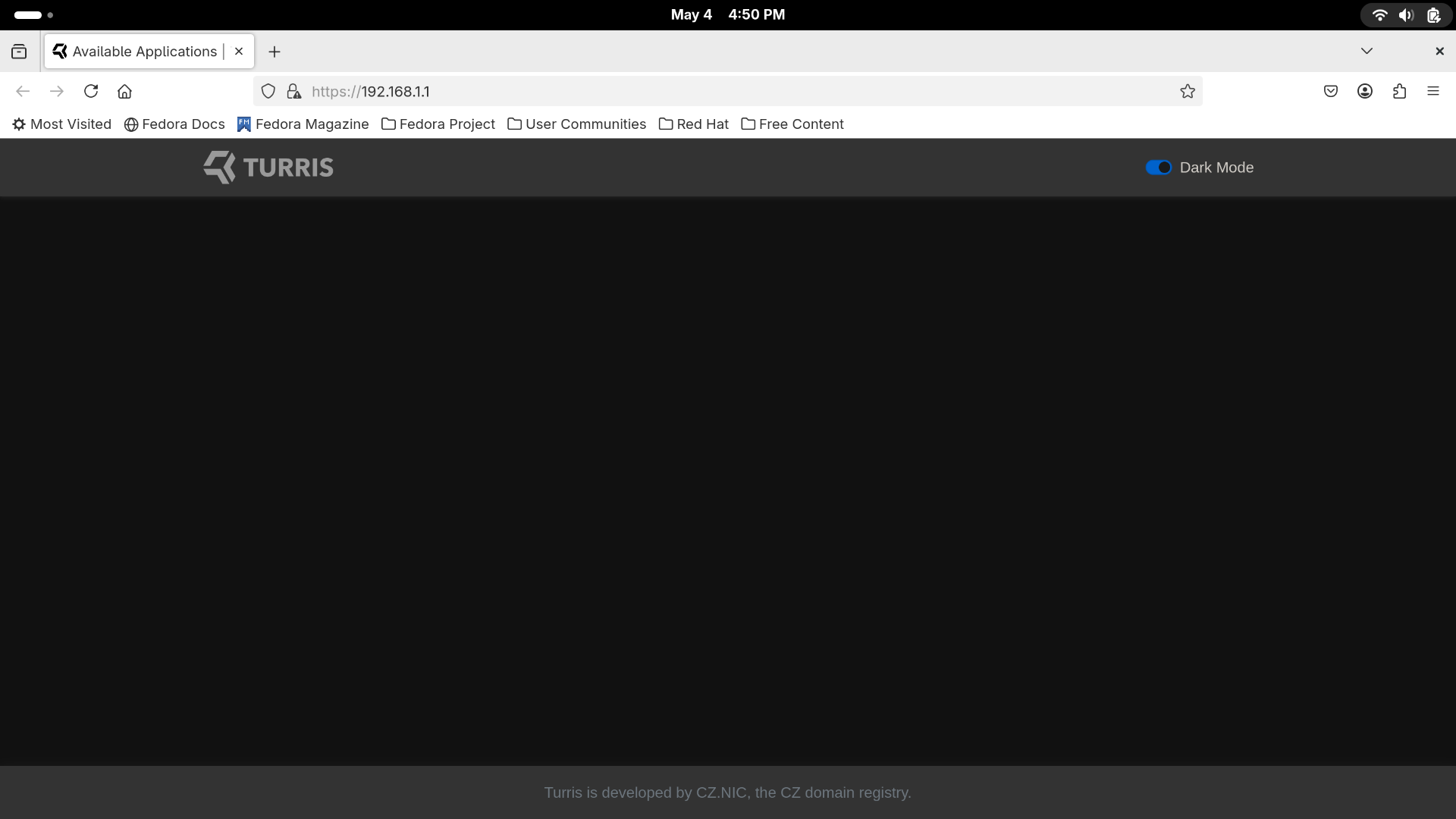This screenshot has width=1456, height=819.
Task: Open the Free Content bookmarks folder
Action: coord(792,124)
